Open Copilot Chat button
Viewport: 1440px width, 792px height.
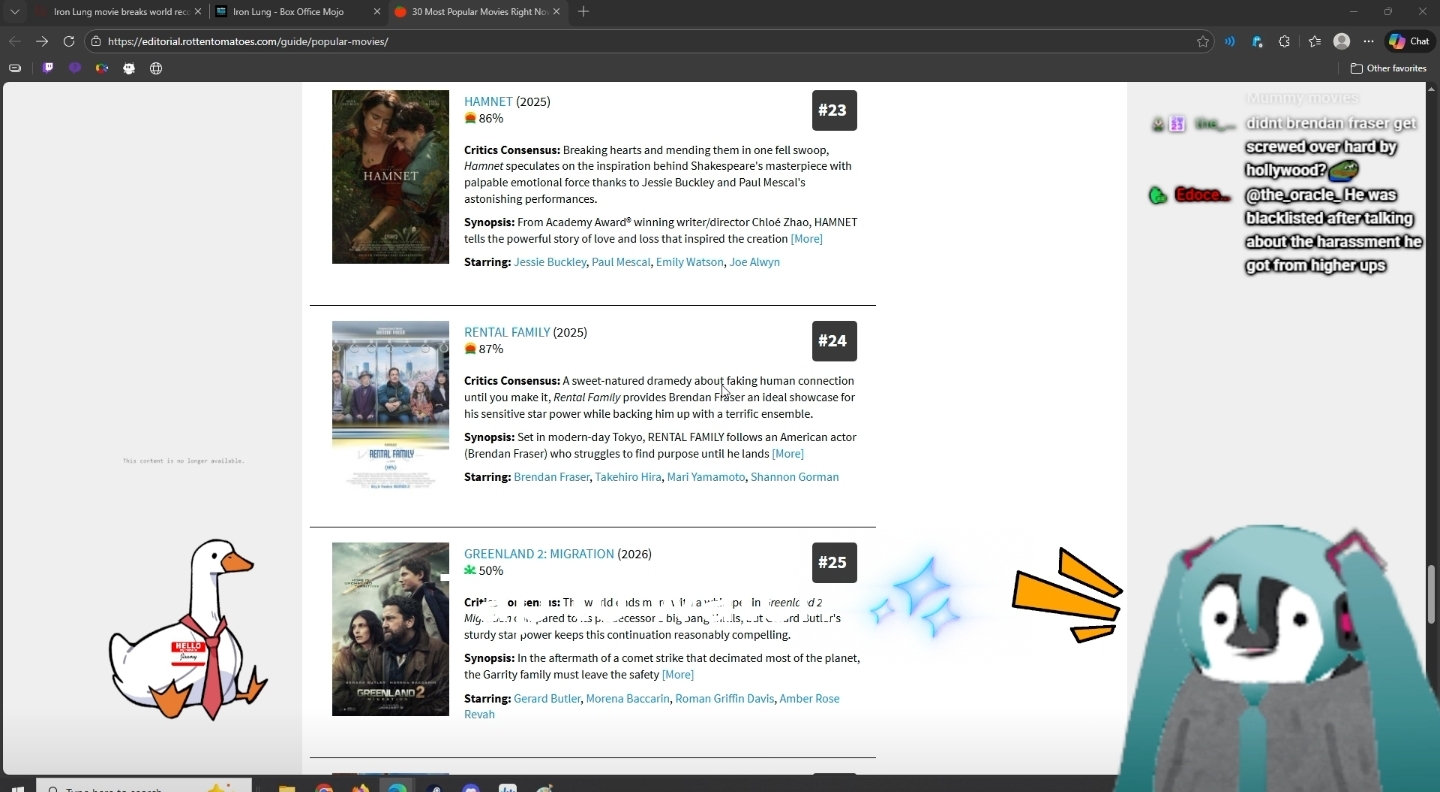[x=1409, y=41]
